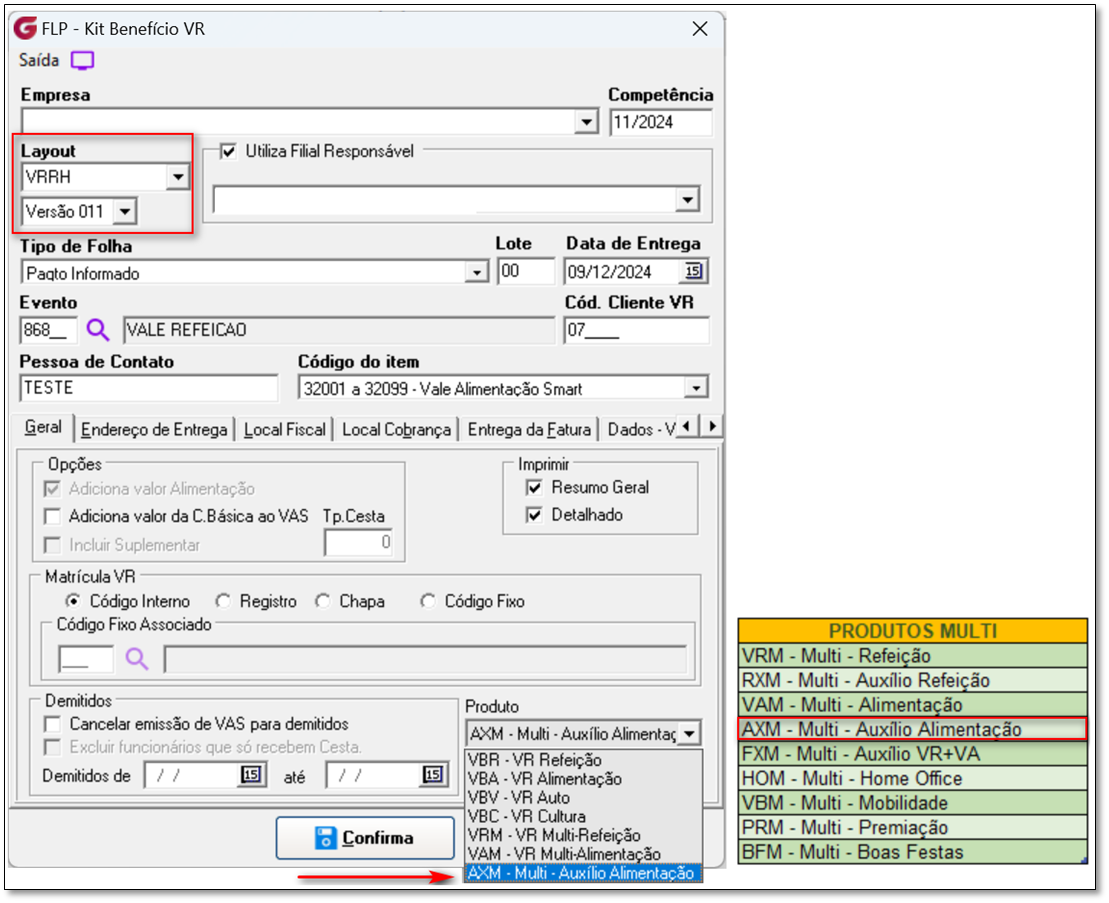Select the Código Interno radio option
Screen dimensions: 1109x903
(x=73, y=601)
